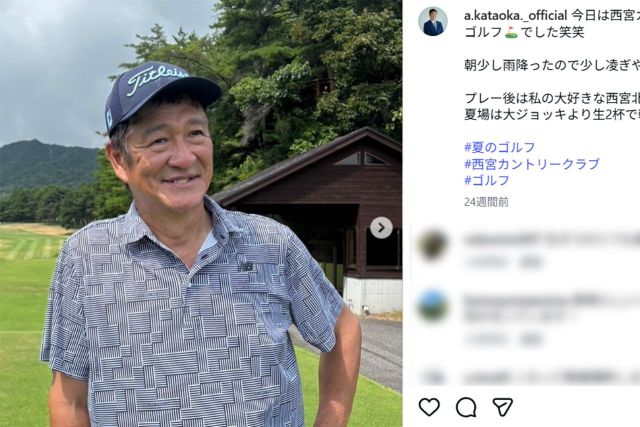The height and width of the screenshot is (427, 640).
Task: Click the first commenter's brown avatar
Action: (433, 245)
